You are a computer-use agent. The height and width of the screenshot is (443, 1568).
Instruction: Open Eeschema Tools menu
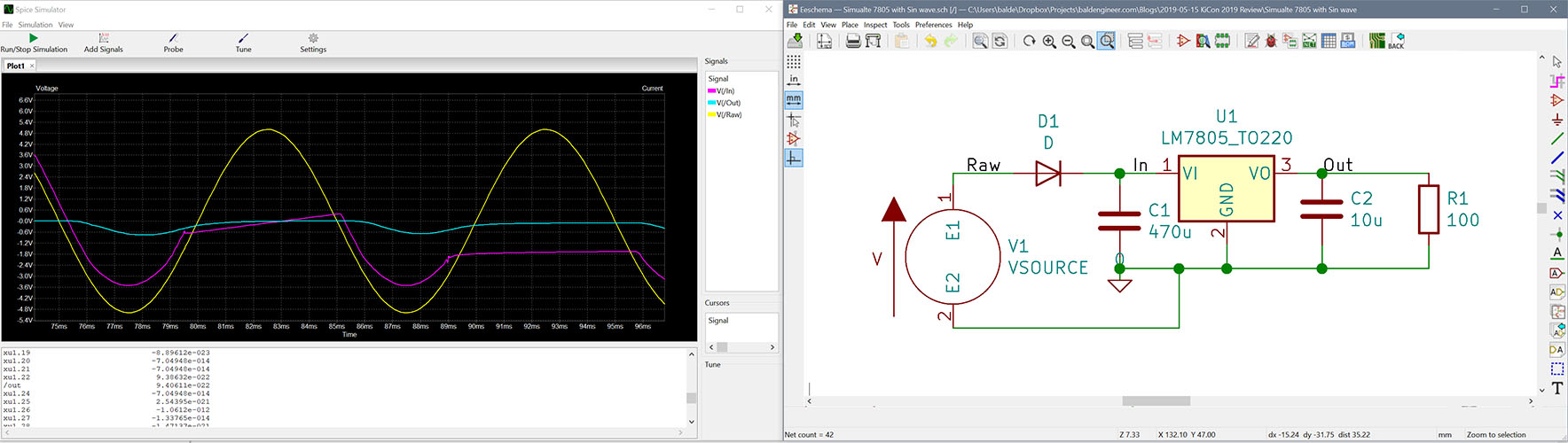pos(901,25)
